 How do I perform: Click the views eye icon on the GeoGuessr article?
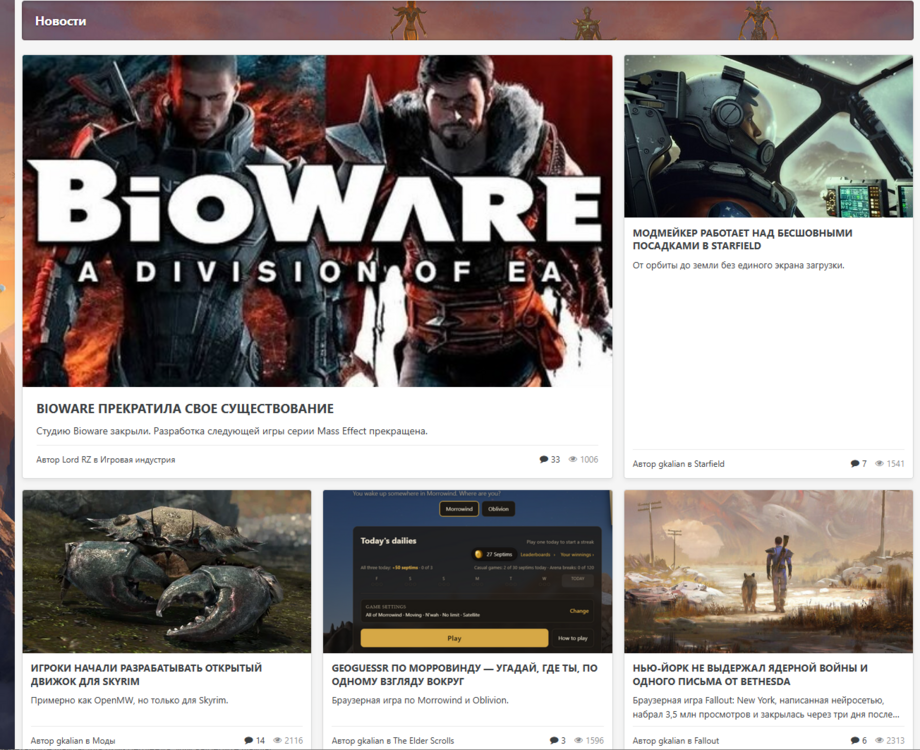(579, 741)
